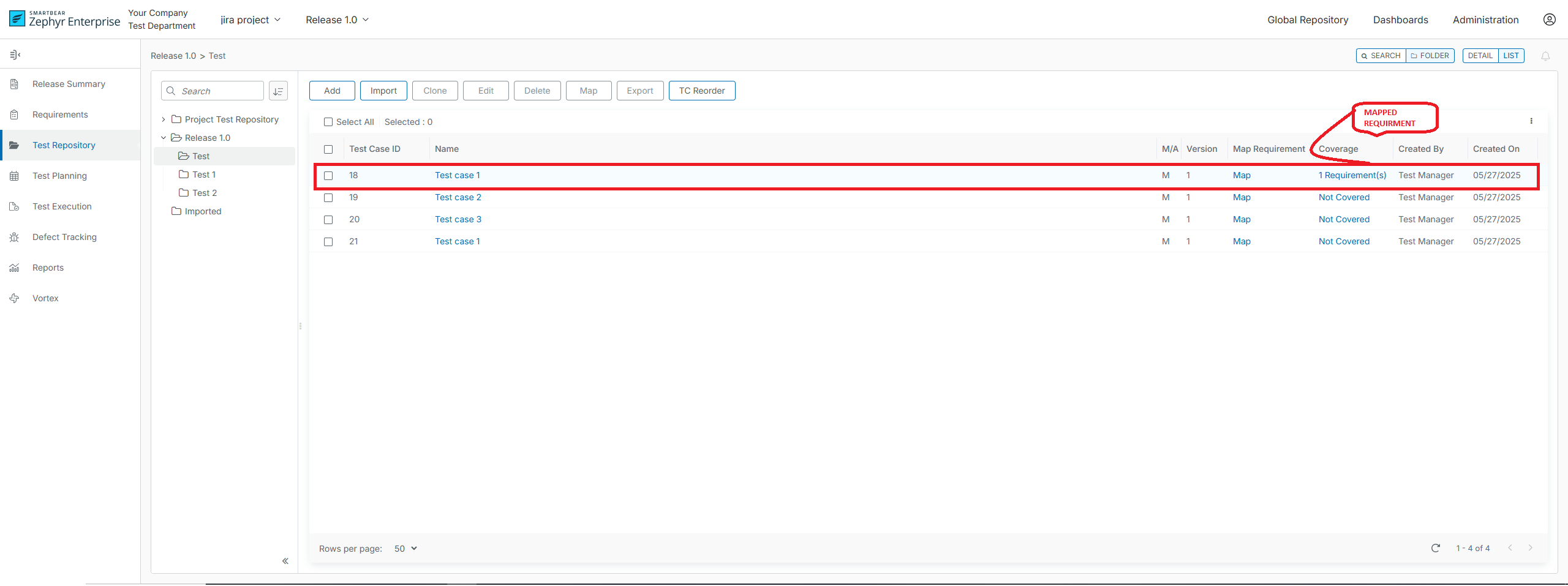The height and width of the screenshot is (586, 1568).
Task: Select the Reports sidebar icon
Action: click(x=15, y=268)
